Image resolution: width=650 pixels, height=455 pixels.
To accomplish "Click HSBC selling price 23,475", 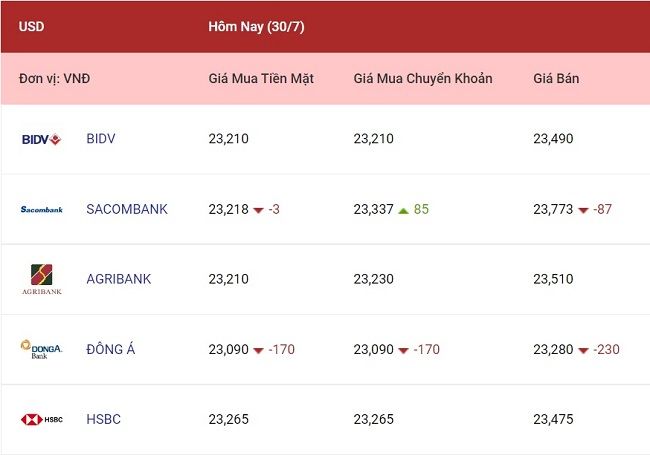I will pyautogui.click(x=553, y=419).
